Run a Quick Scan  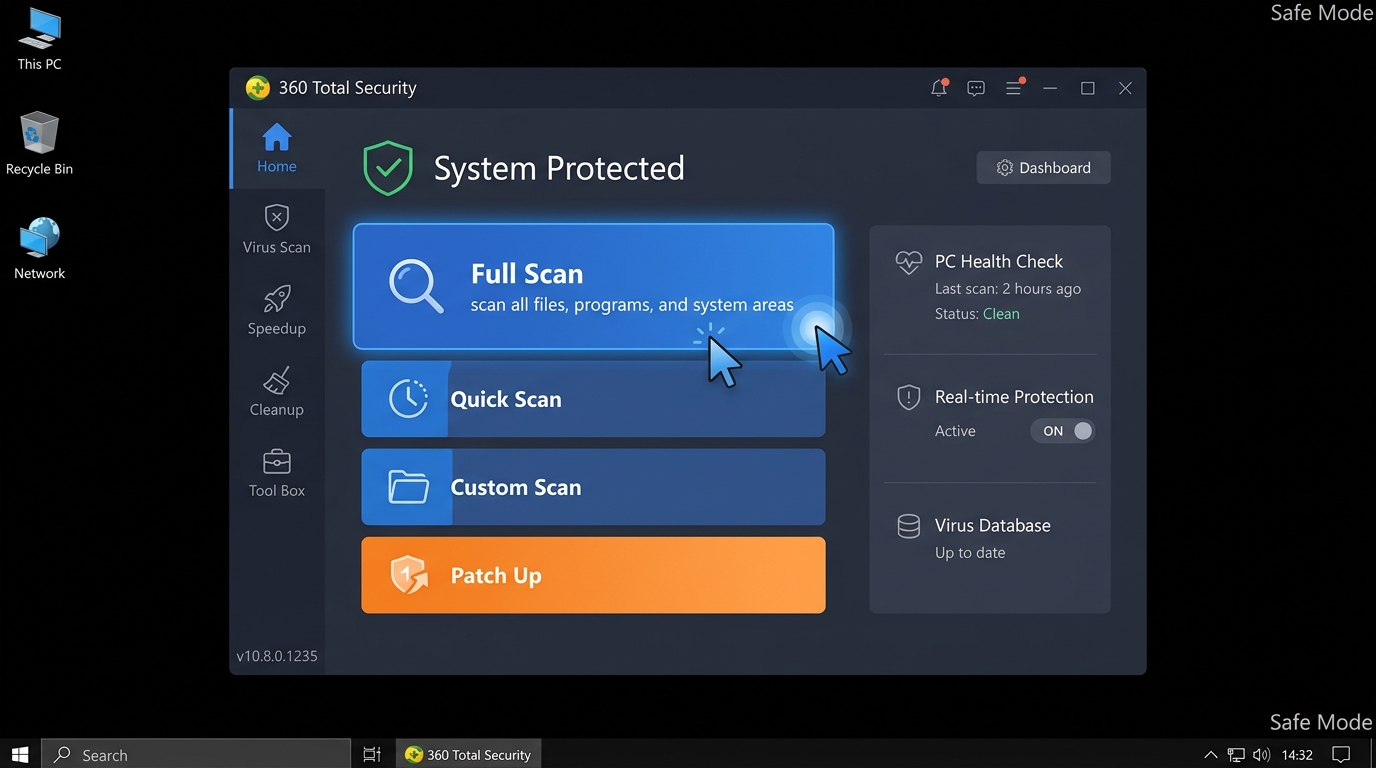593,398
